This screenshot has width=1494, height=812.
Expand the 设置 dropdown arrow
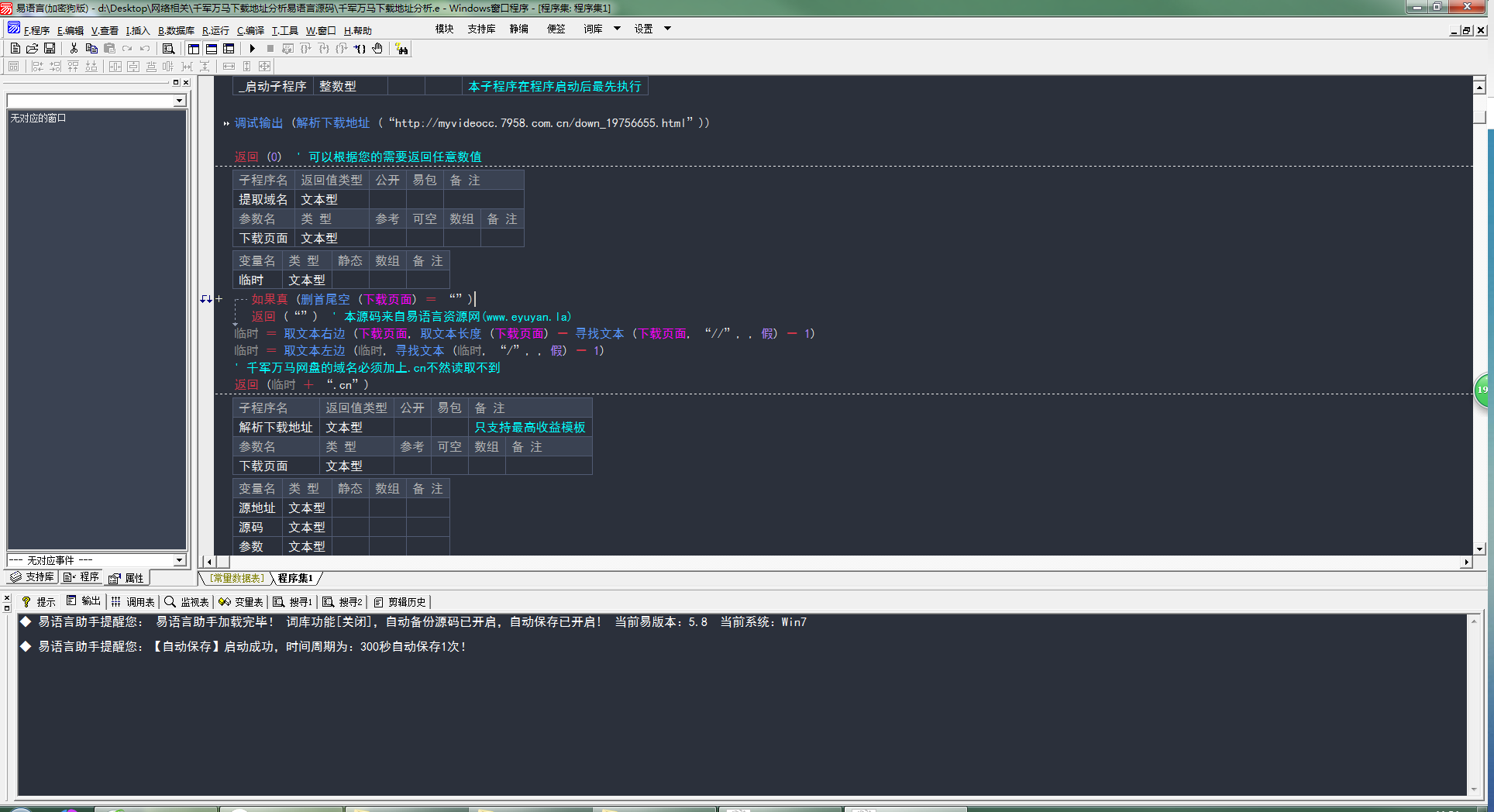tap(667, 29)
